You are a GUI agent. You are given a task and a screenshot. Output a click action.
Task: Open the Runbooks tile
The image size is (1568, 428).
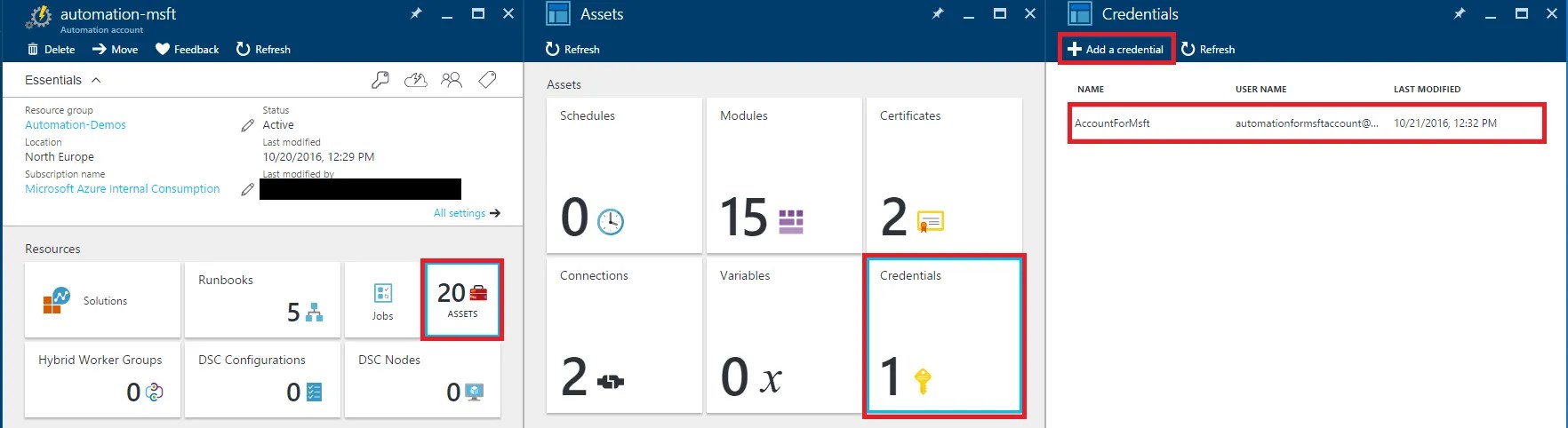click(x=262, y=299)
